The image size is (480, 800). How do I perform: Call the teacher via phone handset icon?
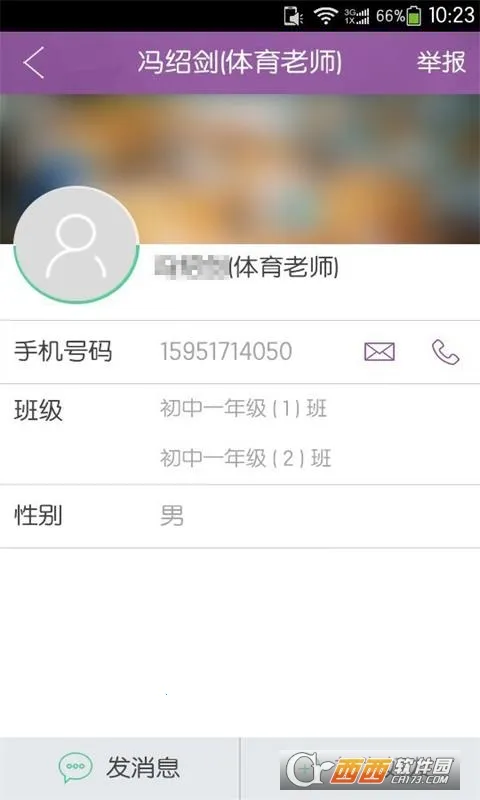click(445, 352)
